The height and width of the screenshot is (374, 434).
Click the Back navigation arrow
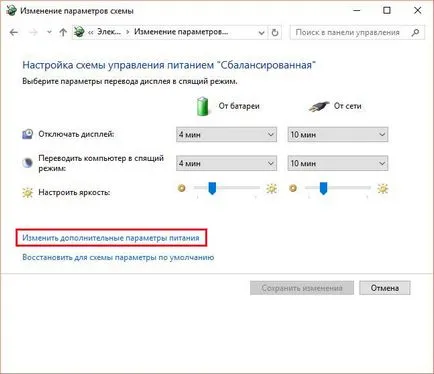pos(14,32)
